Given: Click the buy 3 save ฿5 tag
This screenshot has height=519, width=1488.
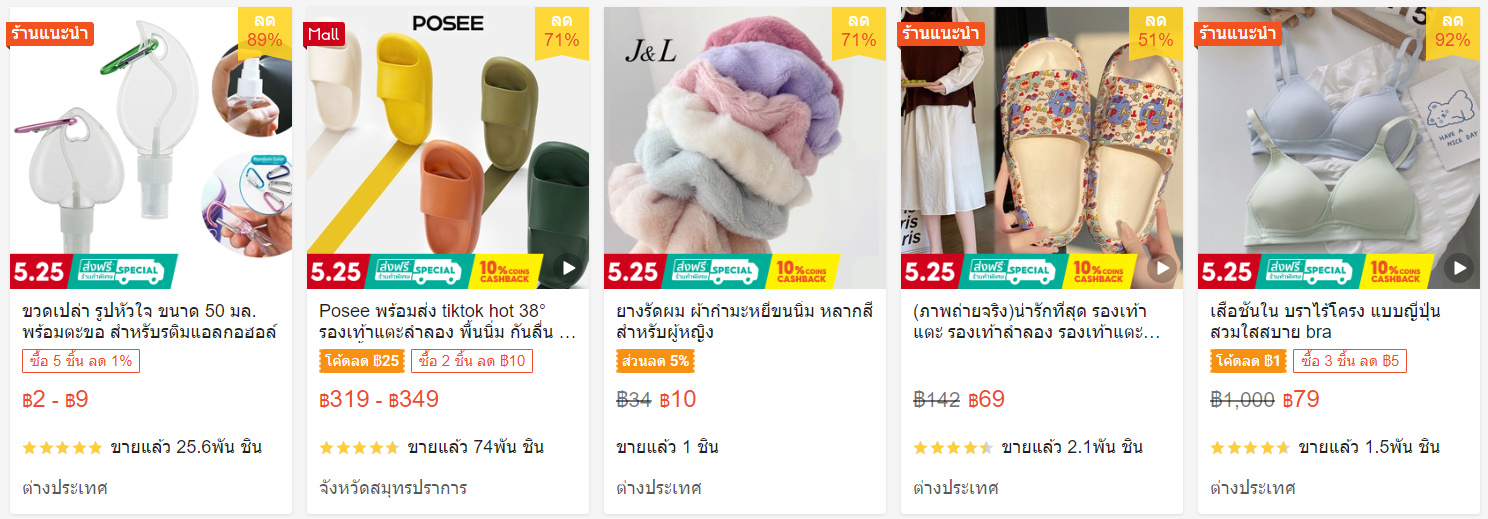Looking at the screenshot, I should point(1350,361).
